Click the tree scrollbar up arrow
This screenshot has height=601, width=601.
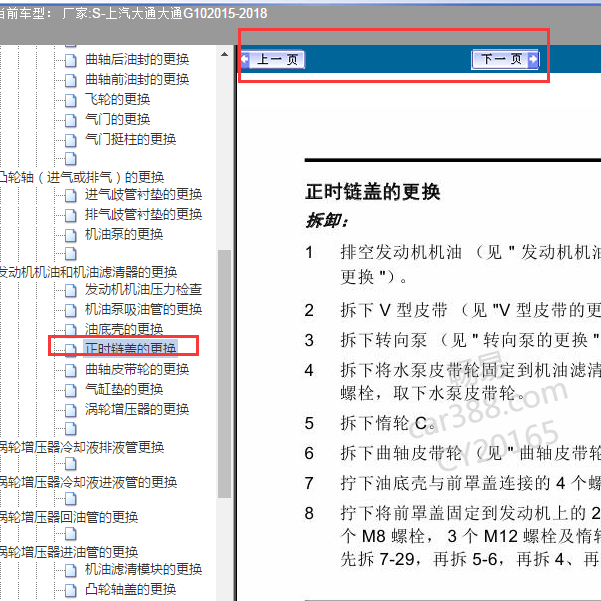(225, 54)
